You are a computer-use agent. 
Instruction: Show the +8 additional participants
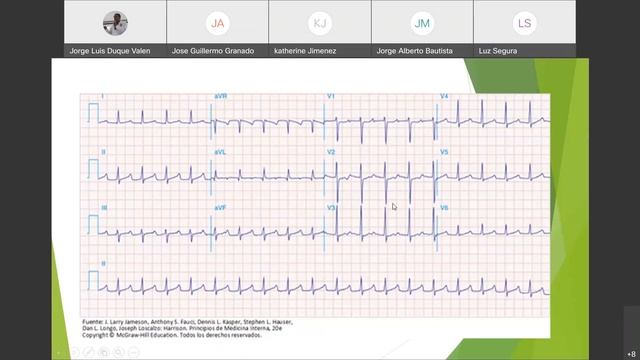pyautogui.click(x=632, y=354)
